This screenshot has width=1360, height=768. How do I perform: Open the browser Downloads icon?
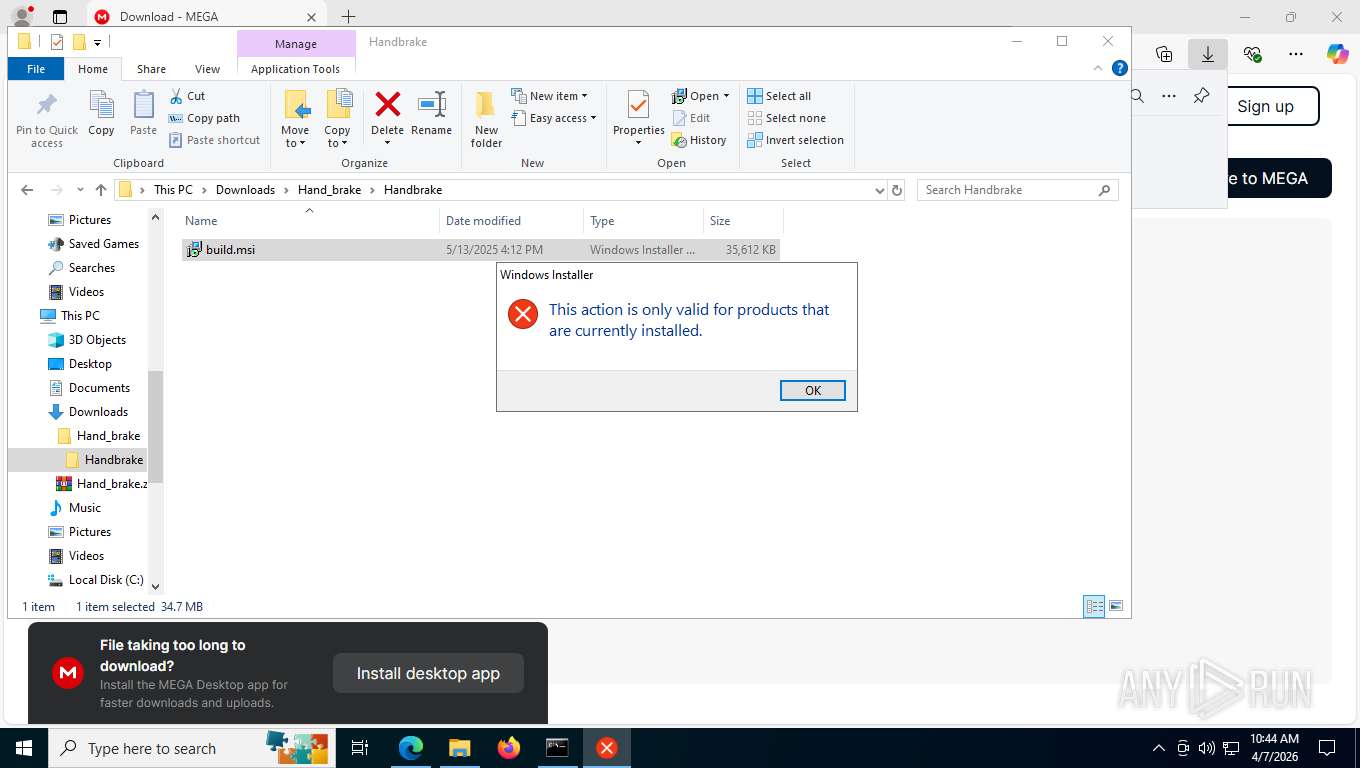tap(1207, 54)
